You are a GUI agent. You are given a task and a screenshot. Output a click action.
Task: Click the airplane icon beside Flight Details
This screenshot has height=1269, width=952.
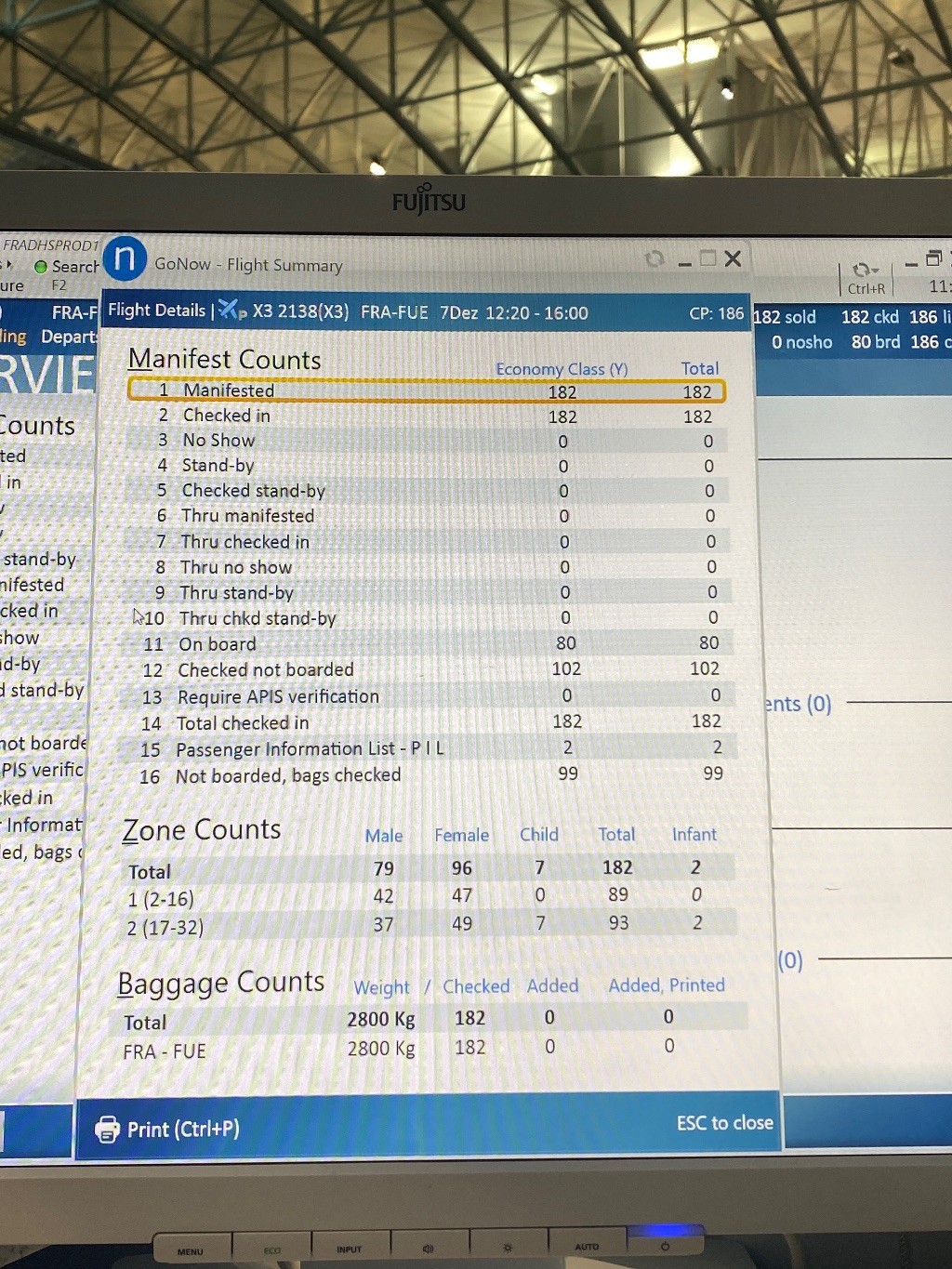click(x=231, y=311)
